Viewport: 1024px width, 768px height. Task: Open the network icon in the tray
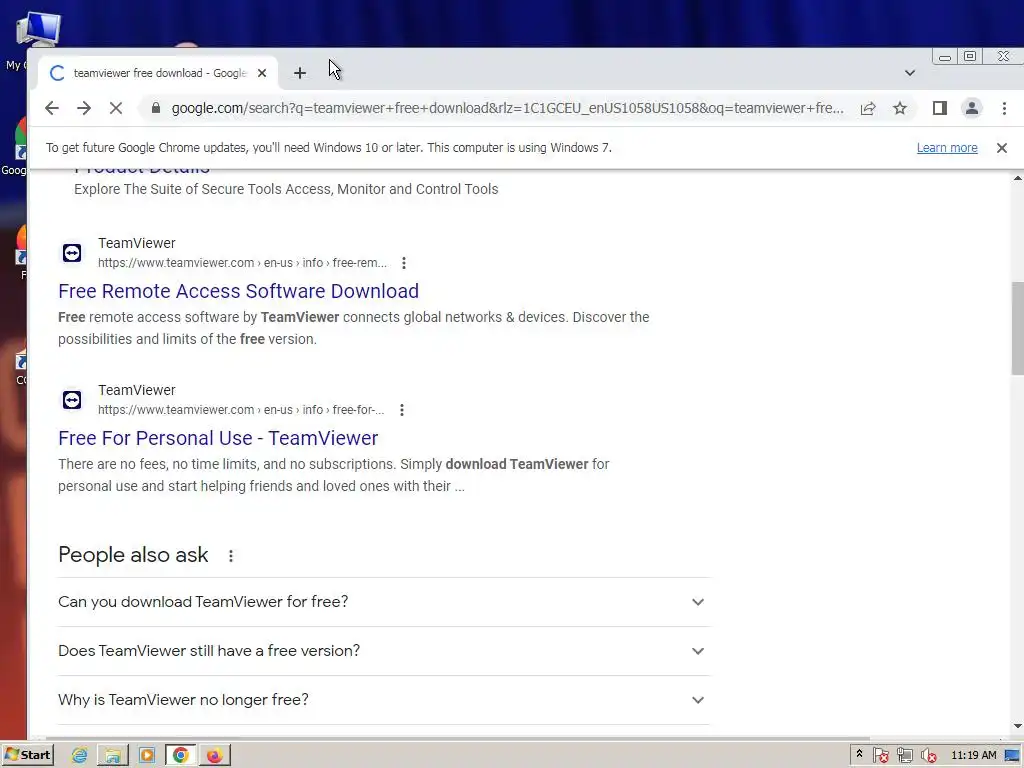coord(904,756)
